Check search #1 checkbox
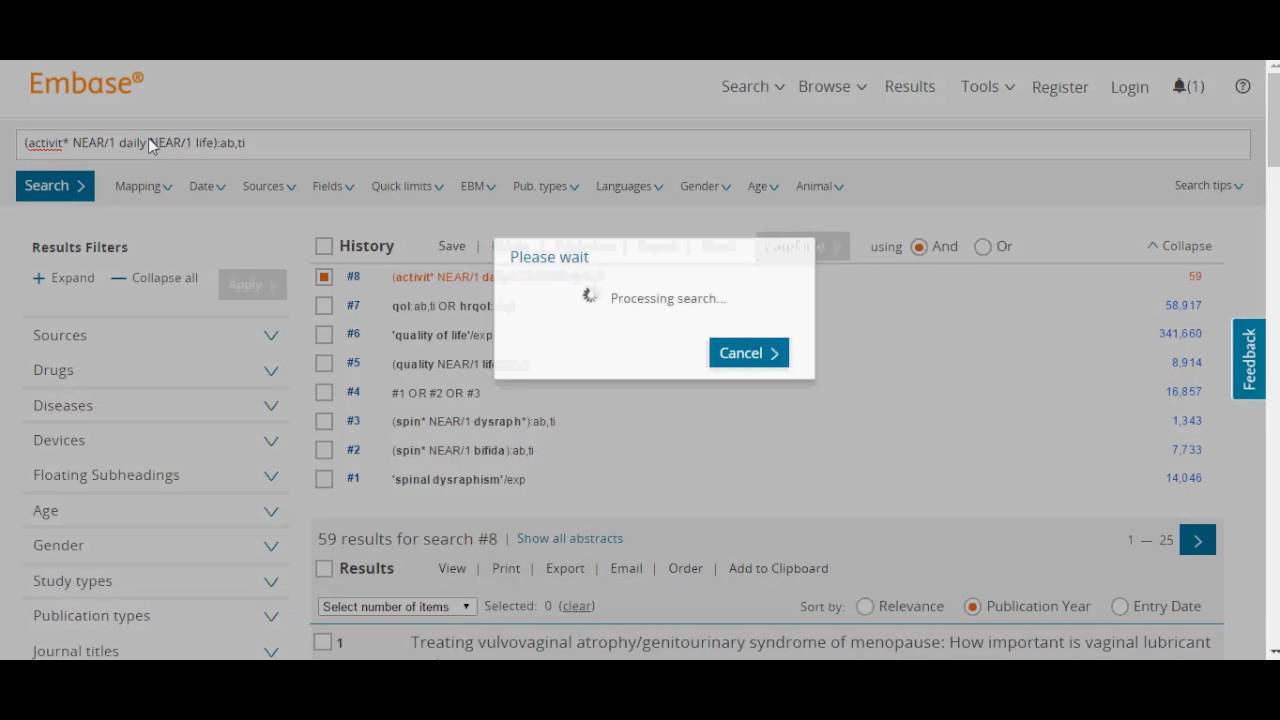This screenshot has height=720, width=1280. pyautogui.click(x=324, y=479)
